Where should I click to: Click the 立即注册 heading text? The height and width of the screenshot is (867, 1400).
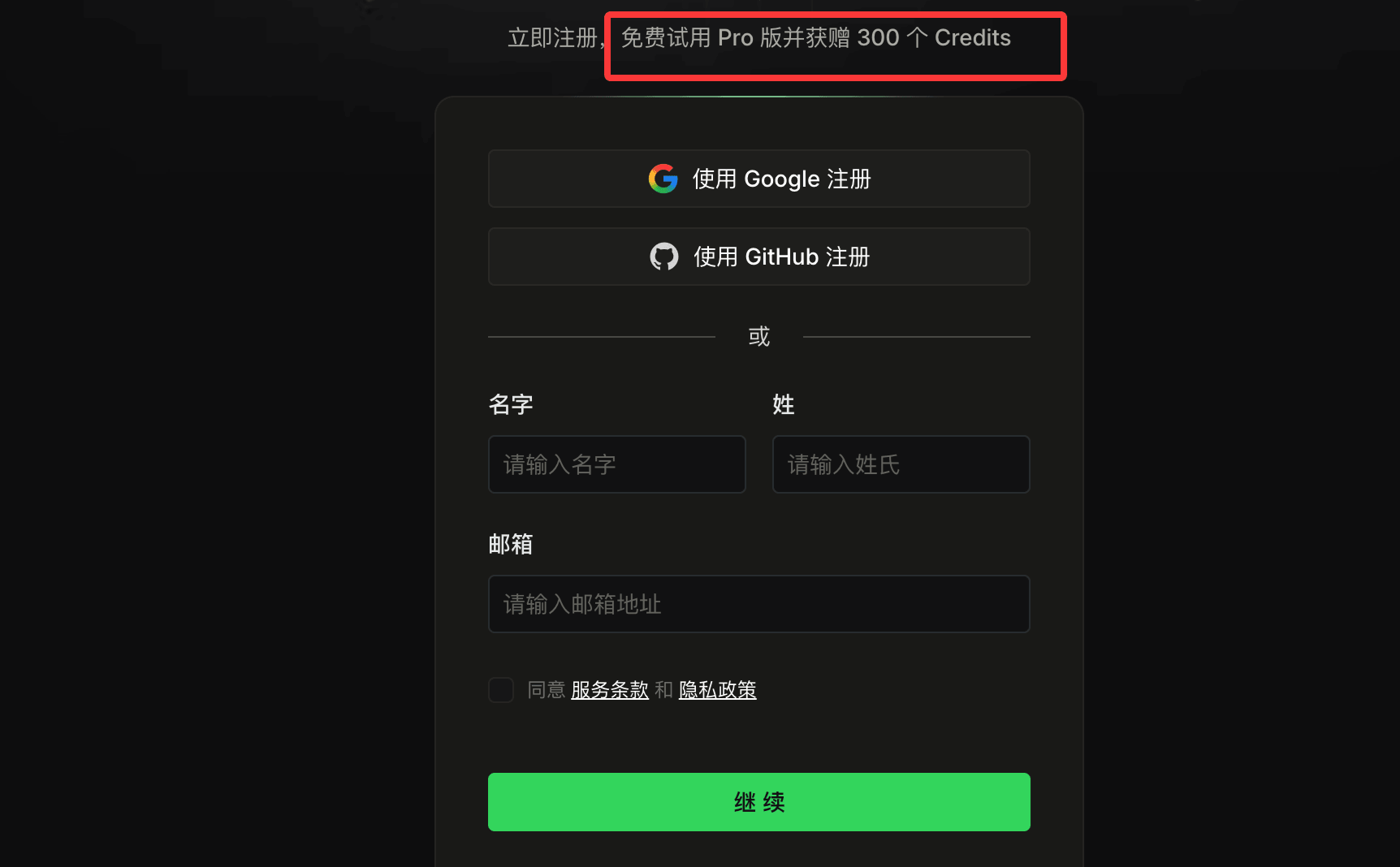[x=552, y=37]
